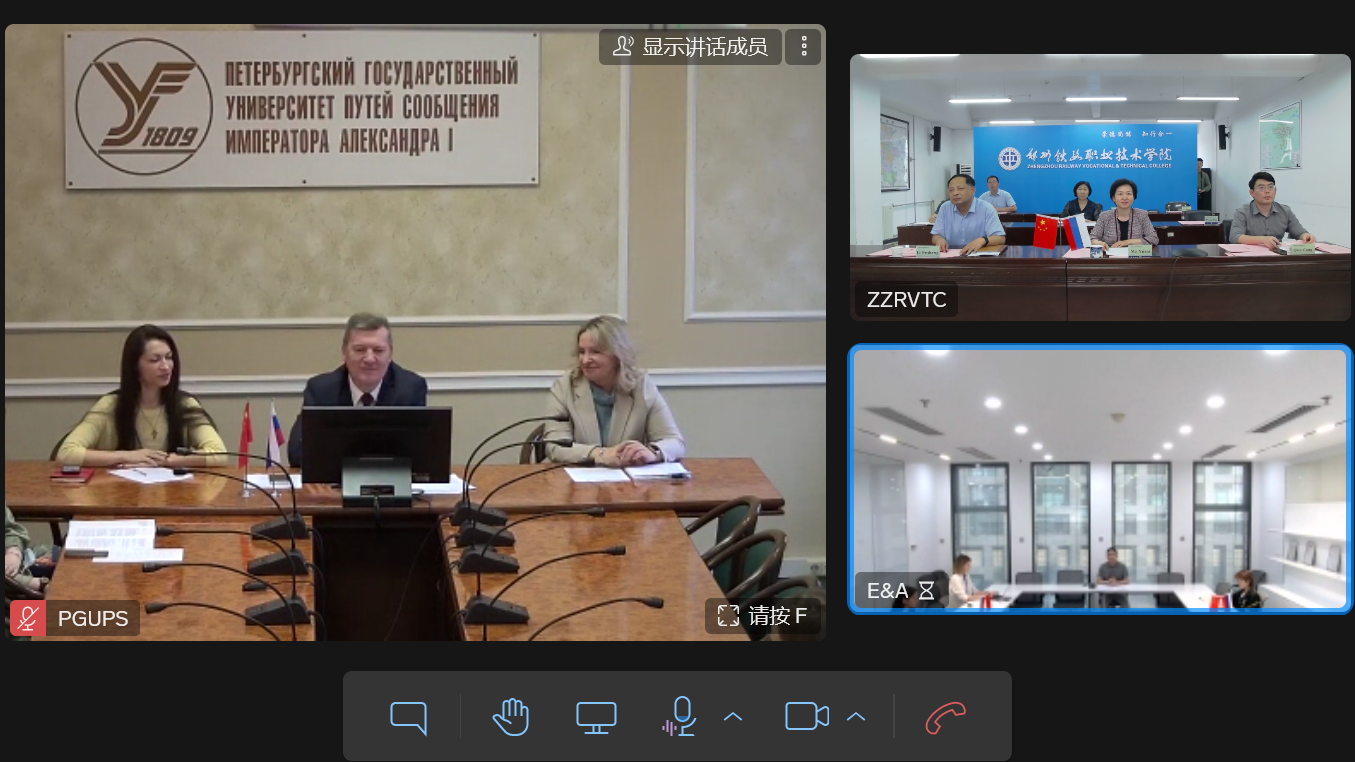Image resolution: width=1355 pixels, height=762 pixels.
Task: Expand camera options chevron
Action: pyautogui.click(x=856, y=717)
